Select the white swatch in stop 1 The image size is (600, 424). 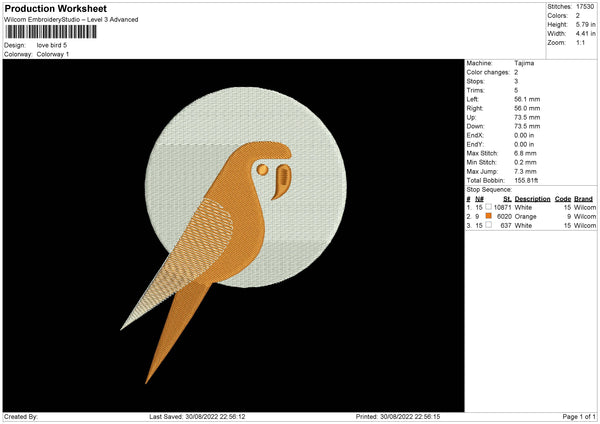tap(488, 207)
